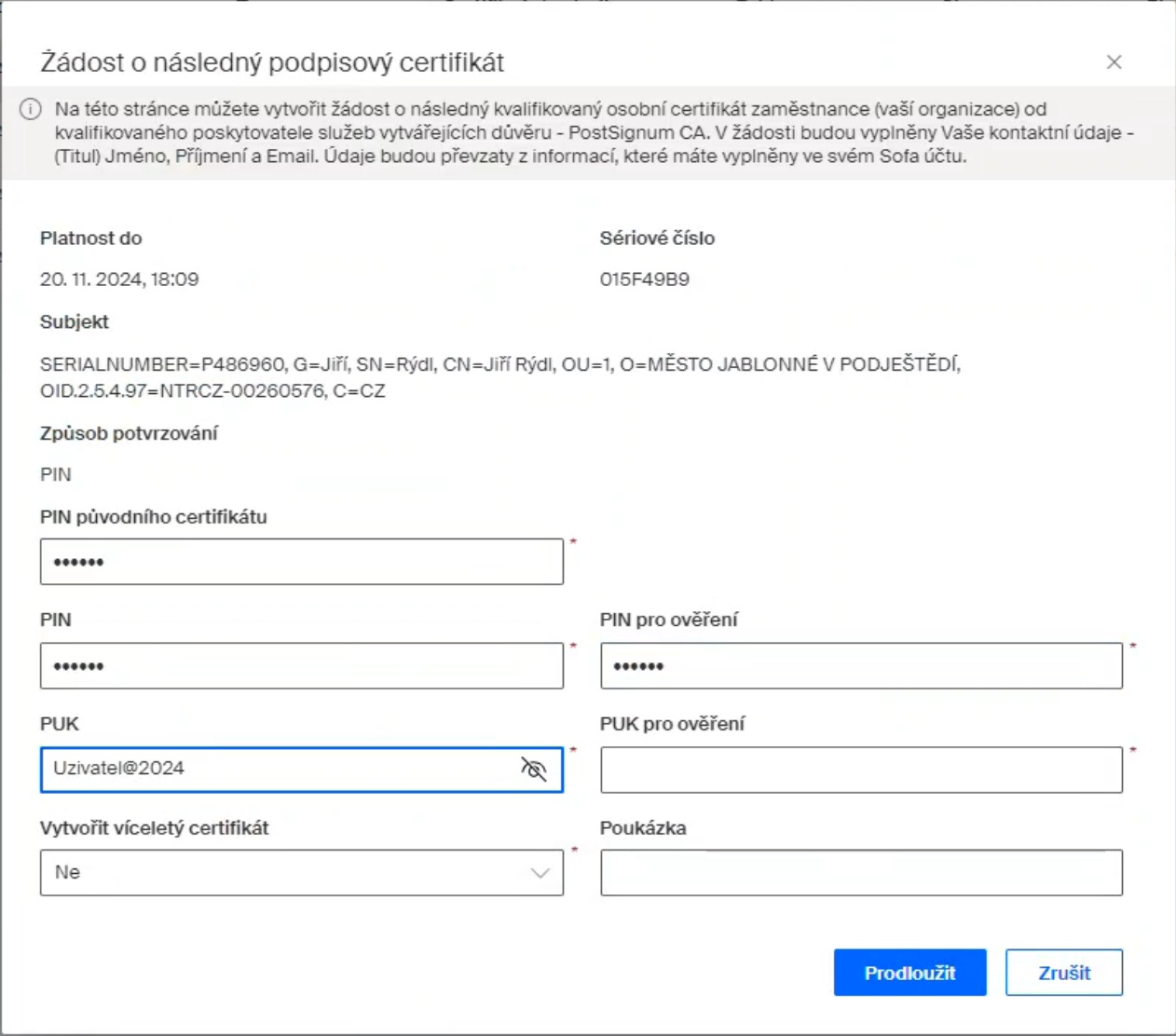Expand the multi-year certificate dropdown arrow
1176x1036 pixels.
pyautogui.click(x=540, y=873)
